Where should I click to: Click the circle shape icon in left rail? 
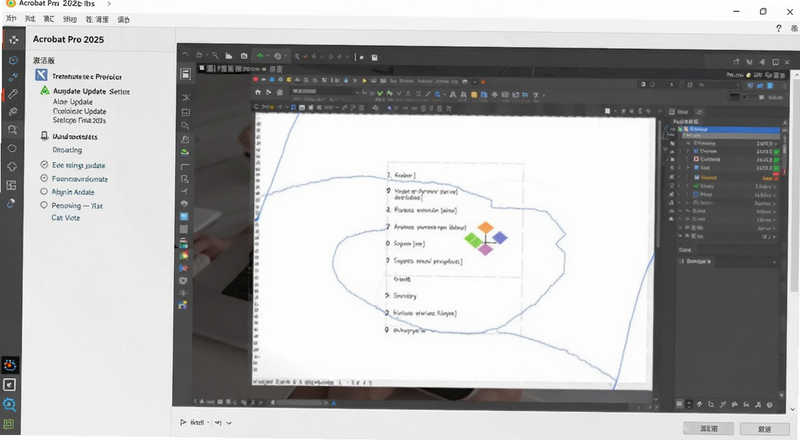pyautogui.click(x=12, y=149)
